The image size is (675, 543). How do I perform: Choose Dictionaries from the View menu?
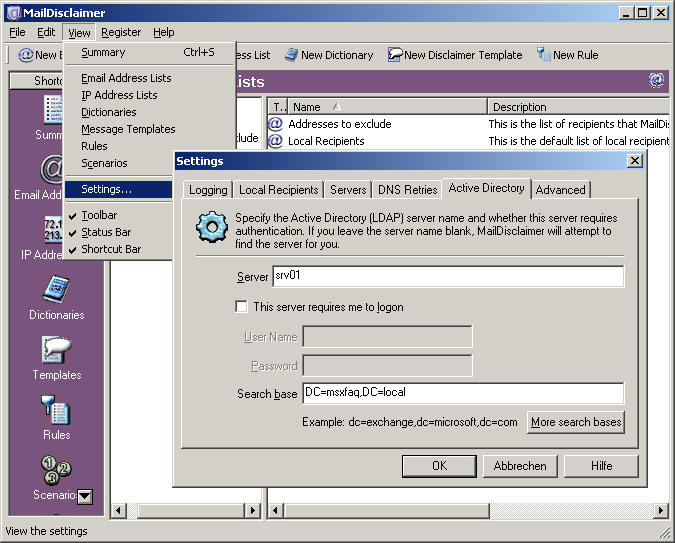pos(149,112)
